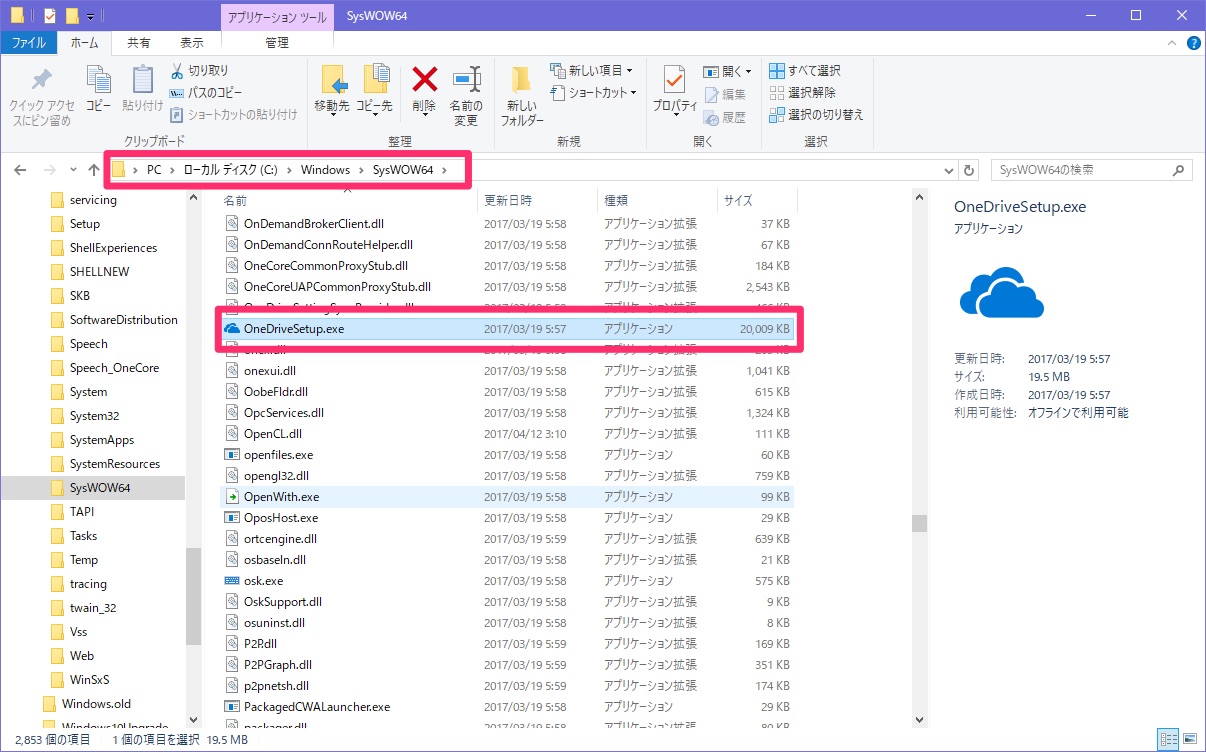This screenshot has width=1206, height=752.
Task: Click Paste shortcut (ショートカットの貼り付け)
Action: 234,115
